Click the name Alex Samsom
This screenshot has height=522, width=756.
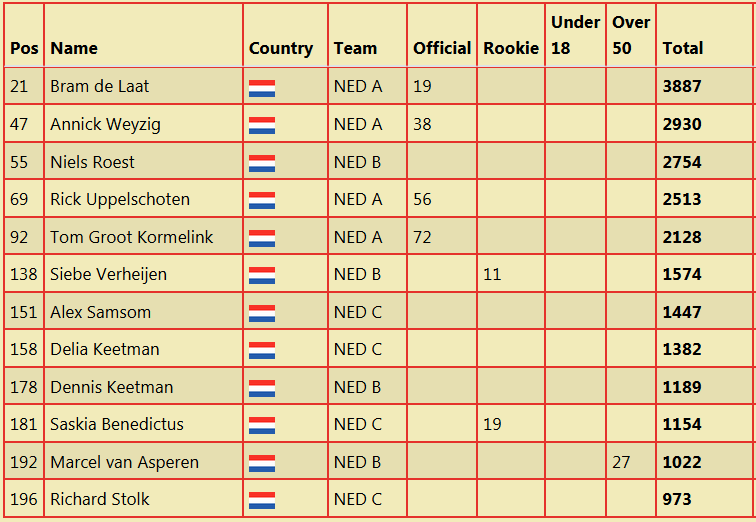coord(100,312)
